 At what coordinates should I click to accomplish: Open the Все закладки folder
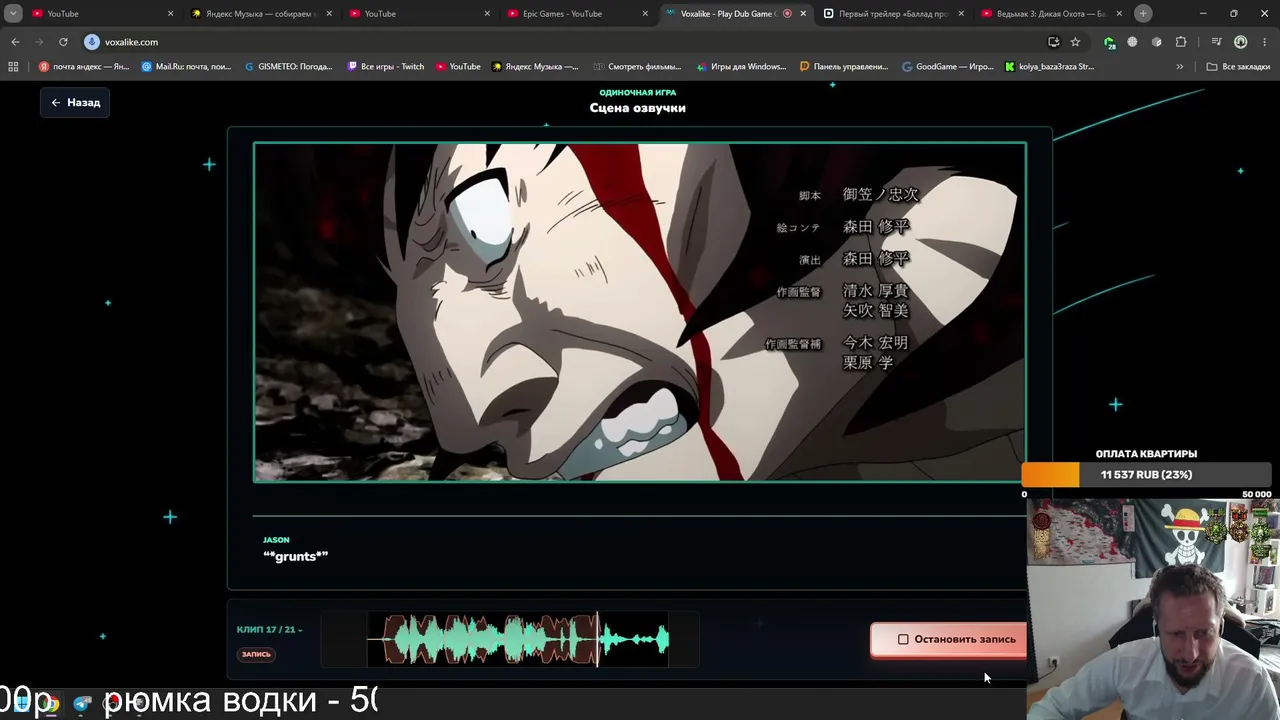pos(1238,67)
